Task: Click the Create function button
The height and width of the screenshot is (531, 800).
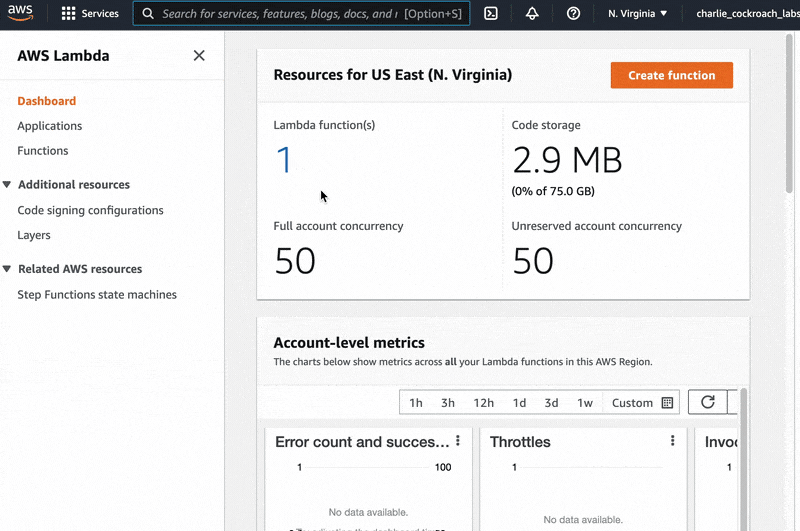Action: click(x=671, y=75)
